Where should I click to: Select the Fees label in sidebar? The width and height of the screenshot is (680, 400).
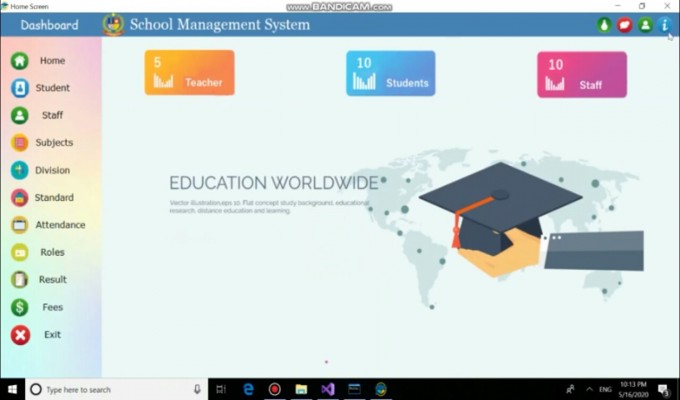point(52,308)
